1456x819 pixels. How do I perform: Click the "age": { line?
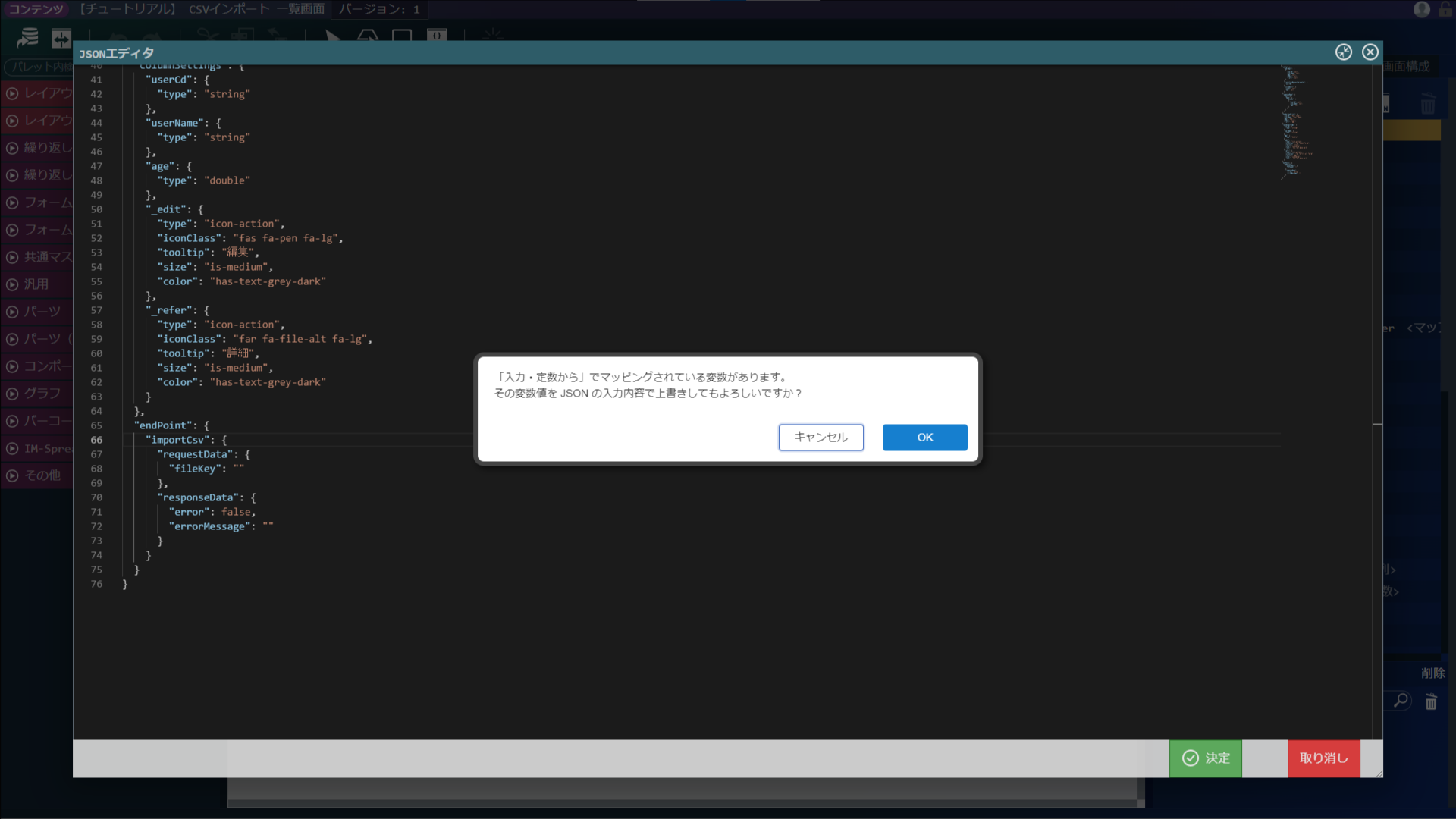(168, 166)
